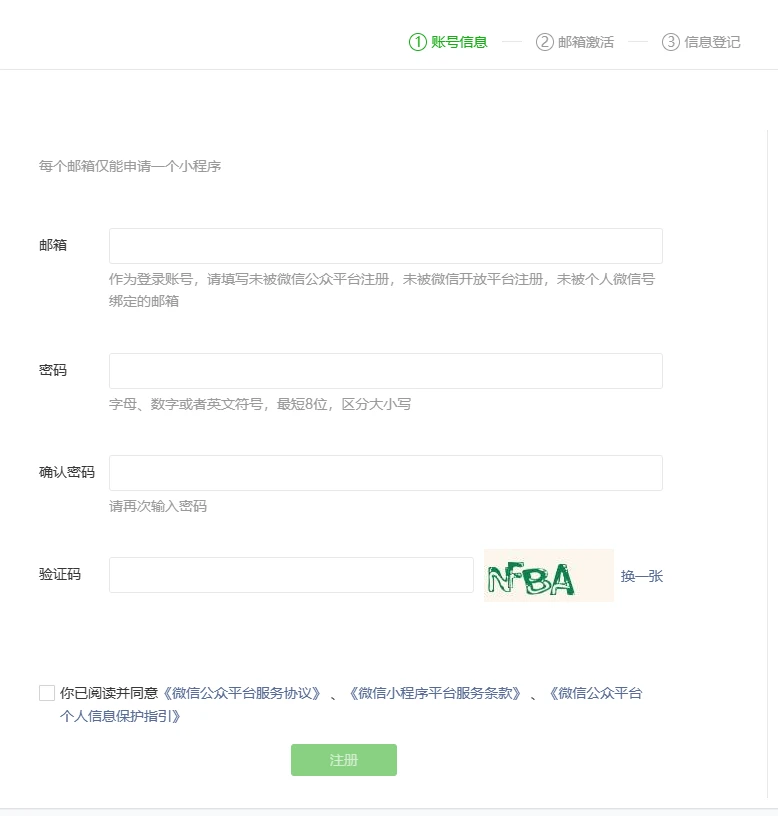Click the 密码 field label

coord(53,370)
